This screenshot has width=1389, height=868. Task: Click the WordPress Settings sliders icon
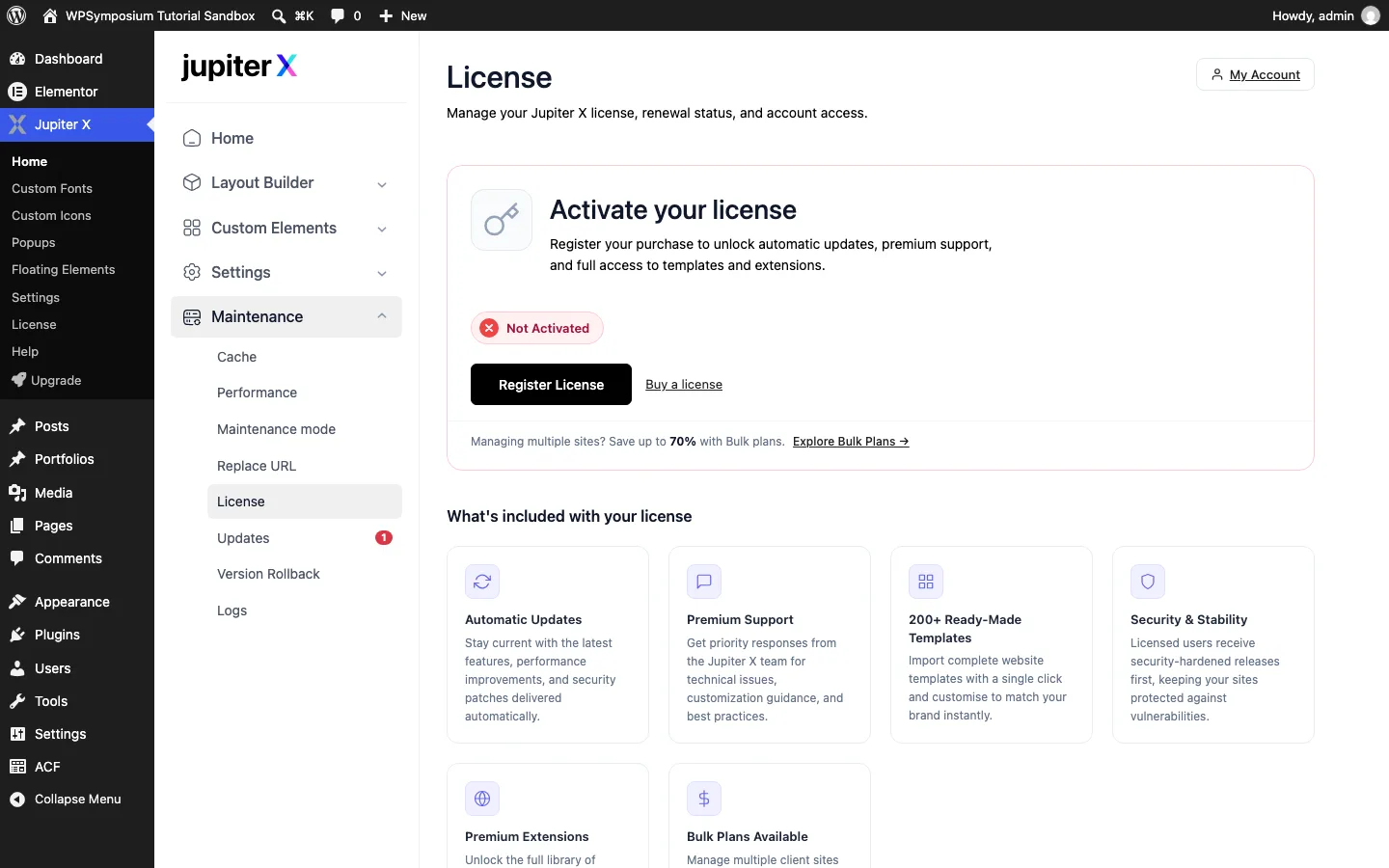click(x=17, y=734)
